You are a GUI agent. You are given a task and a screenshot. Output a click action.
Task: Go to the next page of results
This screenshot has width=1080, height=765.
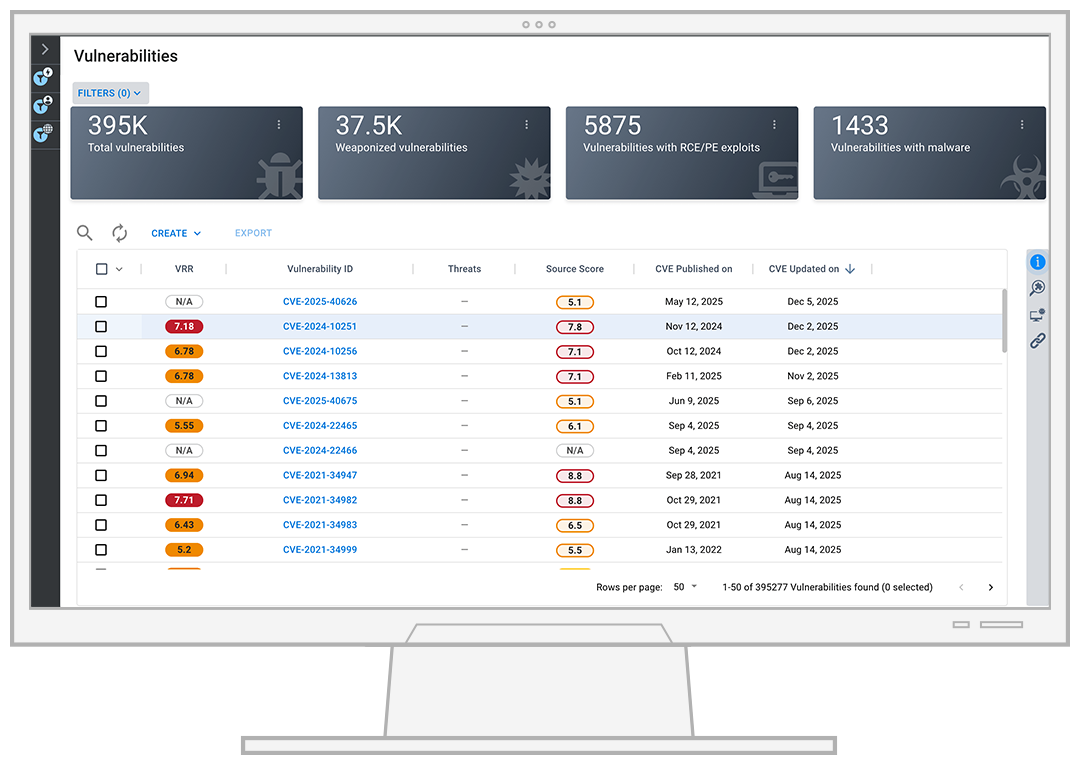990,587
